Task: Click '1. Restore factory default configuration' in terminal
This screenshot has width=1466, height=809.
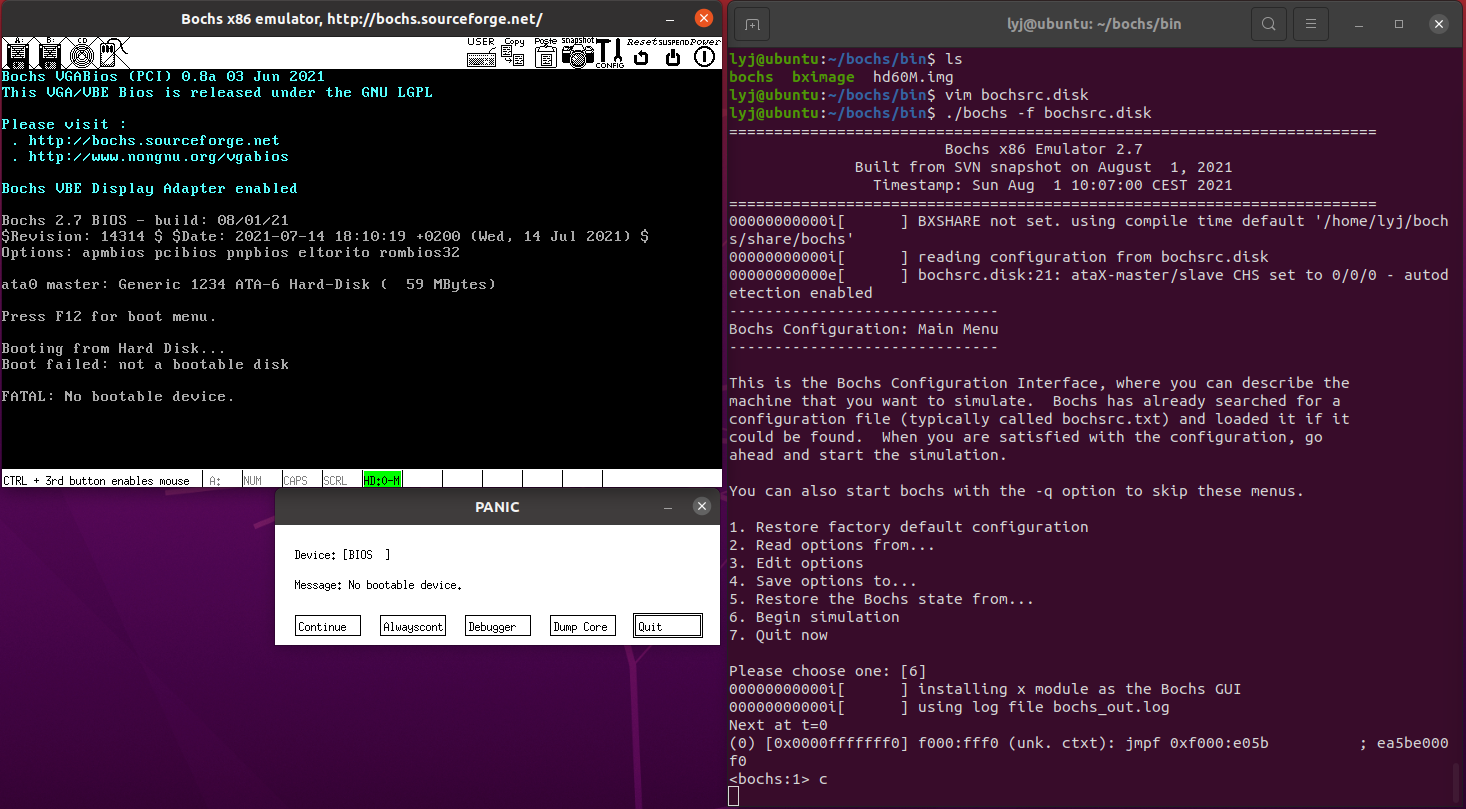Action: (909, 527)
